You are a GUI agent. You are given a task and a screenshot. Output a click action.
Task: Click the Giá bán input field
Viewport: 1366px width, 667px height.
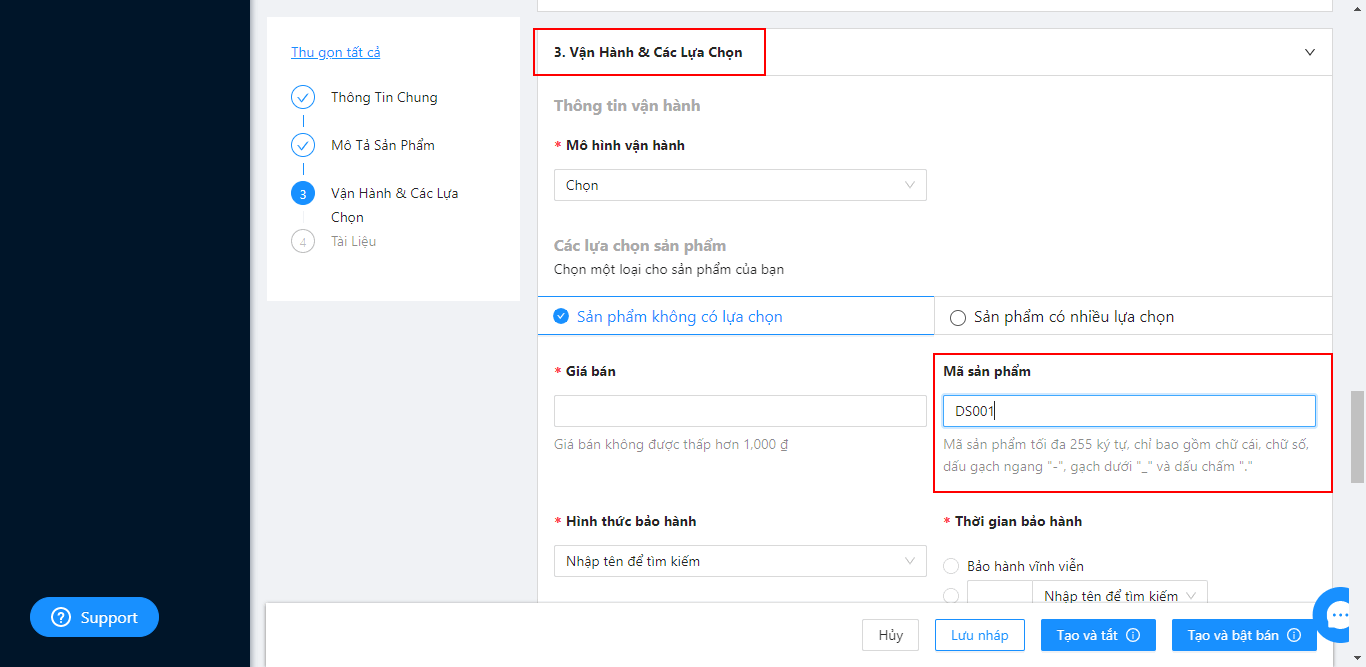click(740, 411)
